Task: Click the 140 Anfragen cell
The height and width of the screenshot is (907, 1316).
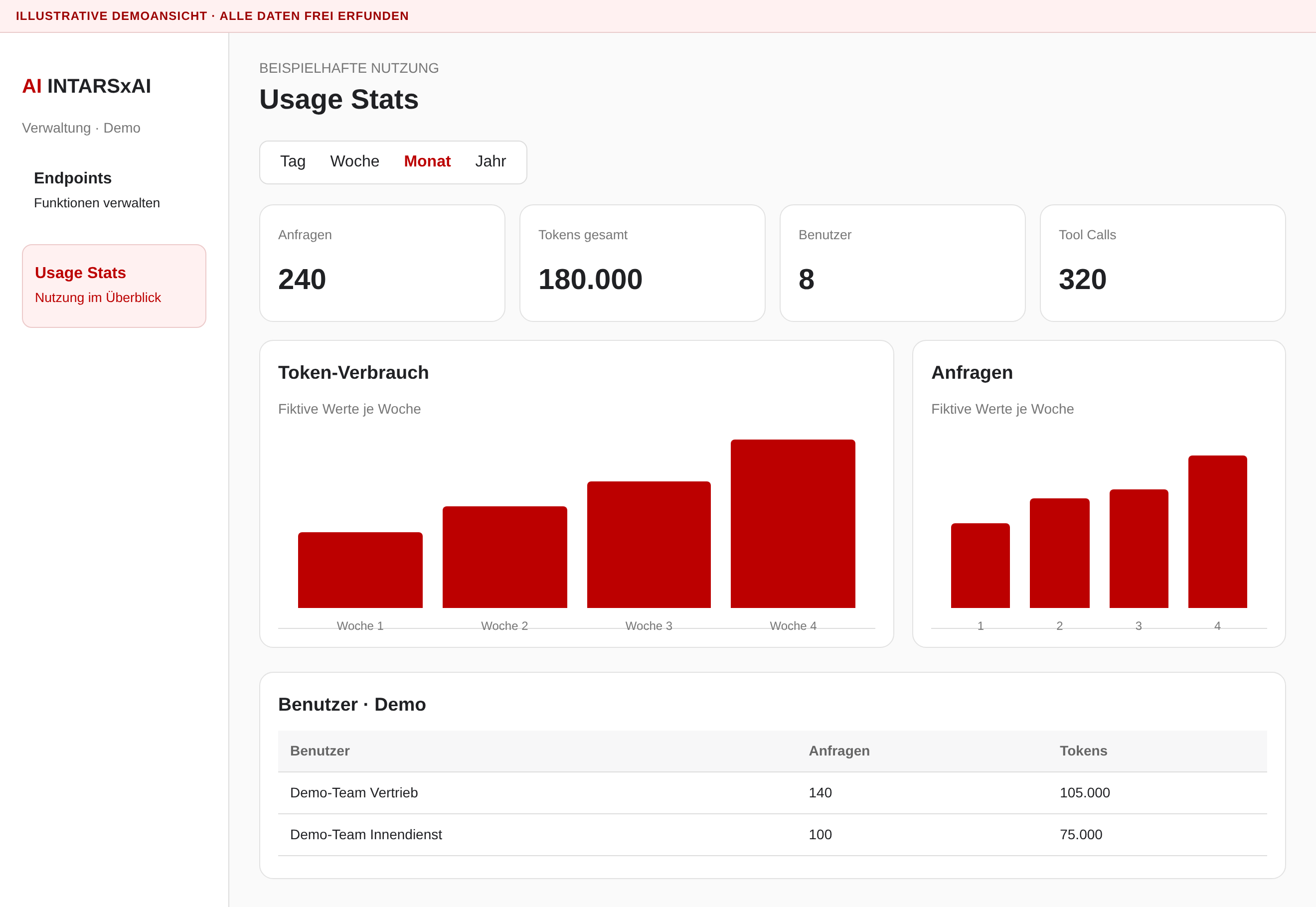Action: point(821,793)
